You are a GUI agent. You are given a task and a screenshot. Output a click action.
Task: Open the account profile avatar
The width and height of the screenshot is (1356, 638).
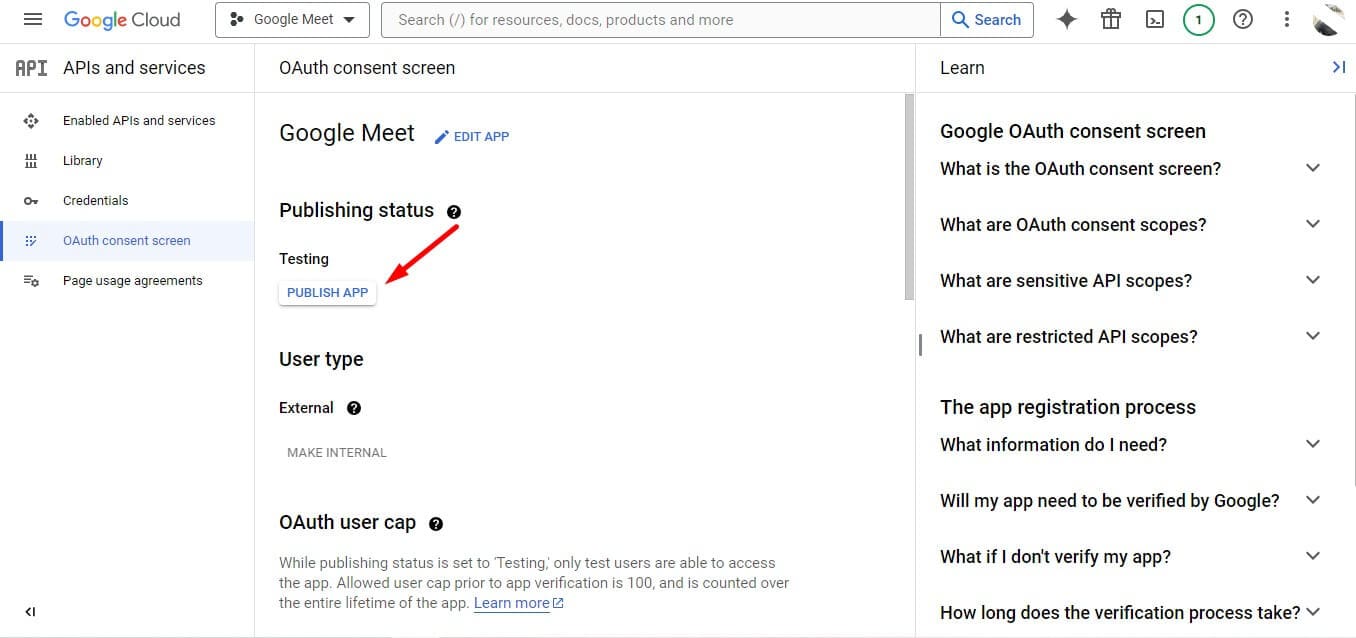click(1328, 19)
